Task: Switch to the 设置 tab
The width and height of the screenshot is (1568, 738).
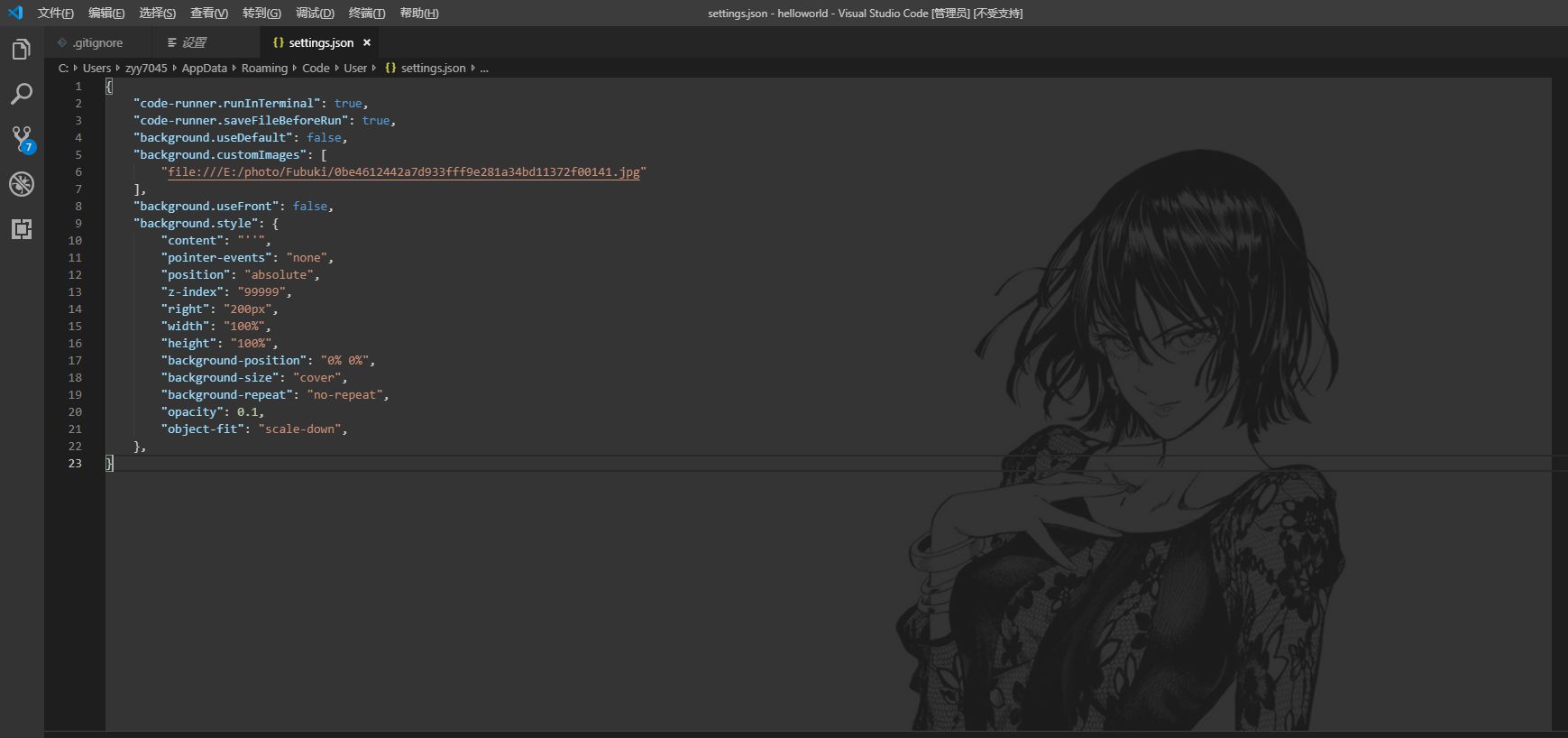Action: tap(193, 42)
